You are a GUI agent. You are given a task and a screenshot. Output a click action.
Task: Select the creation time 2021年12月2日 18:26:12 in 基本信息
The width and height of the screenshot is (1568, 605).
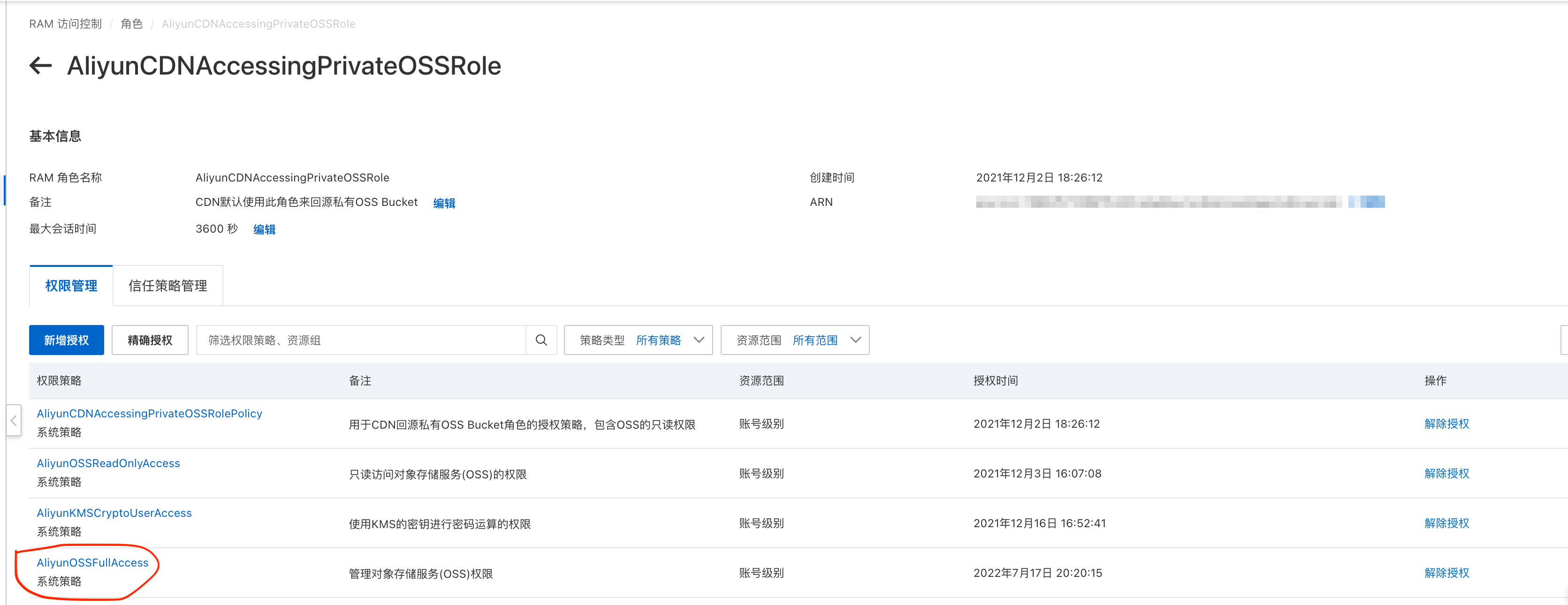point(1039,178)
